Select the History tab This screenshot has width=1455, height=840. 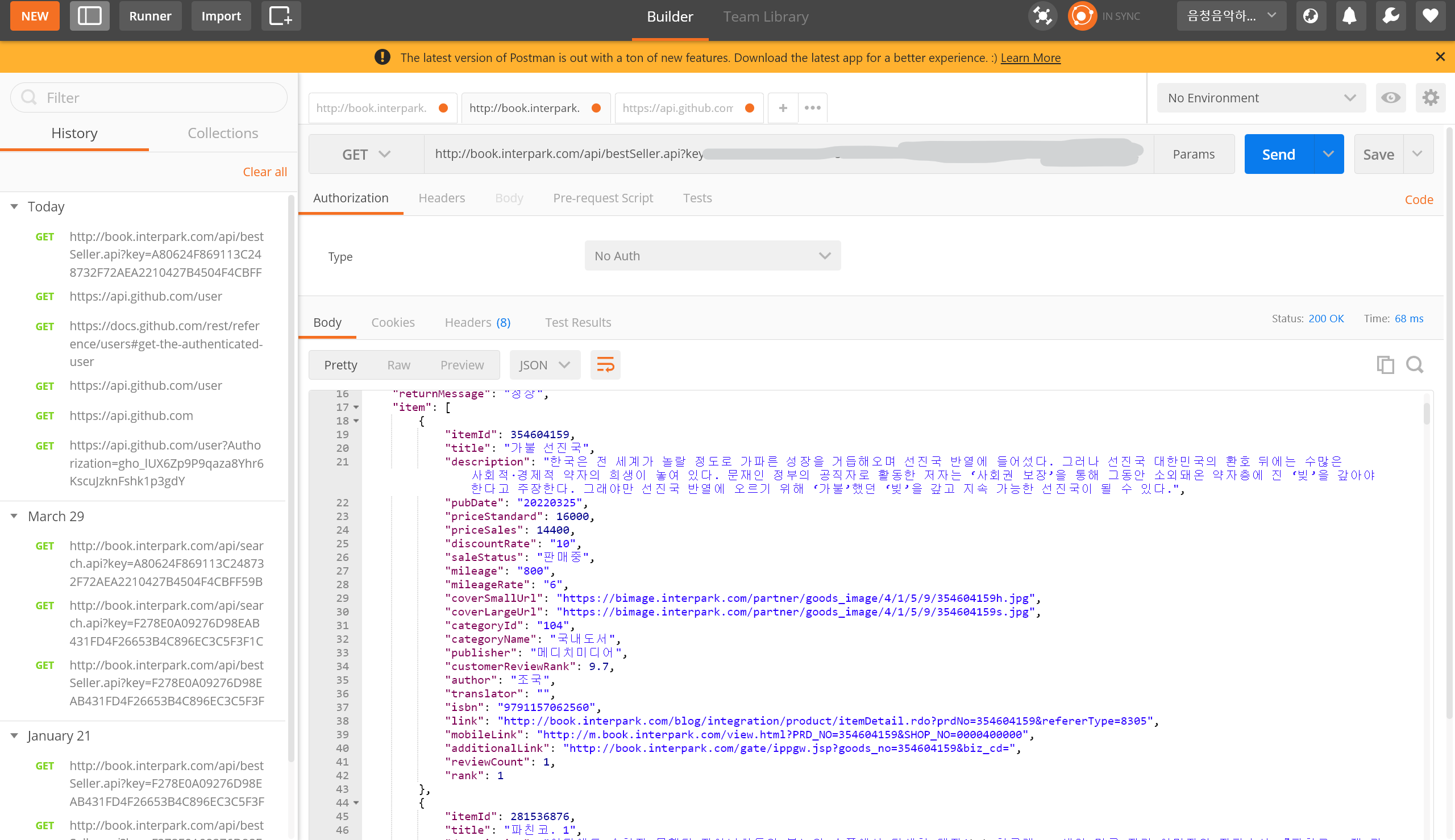tap(74, 132)
